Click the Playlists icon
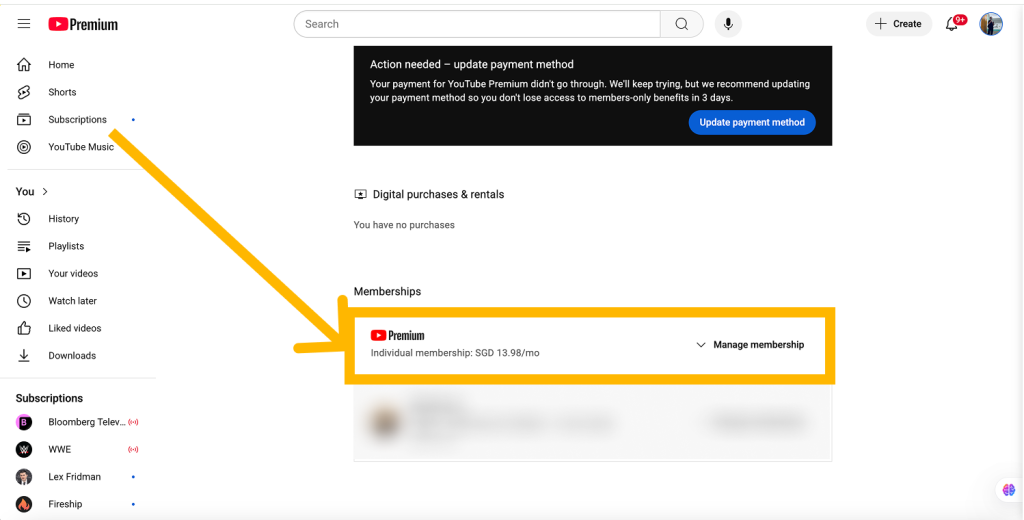Screen dimensions: 1024x520 click(x=24, y=246)
